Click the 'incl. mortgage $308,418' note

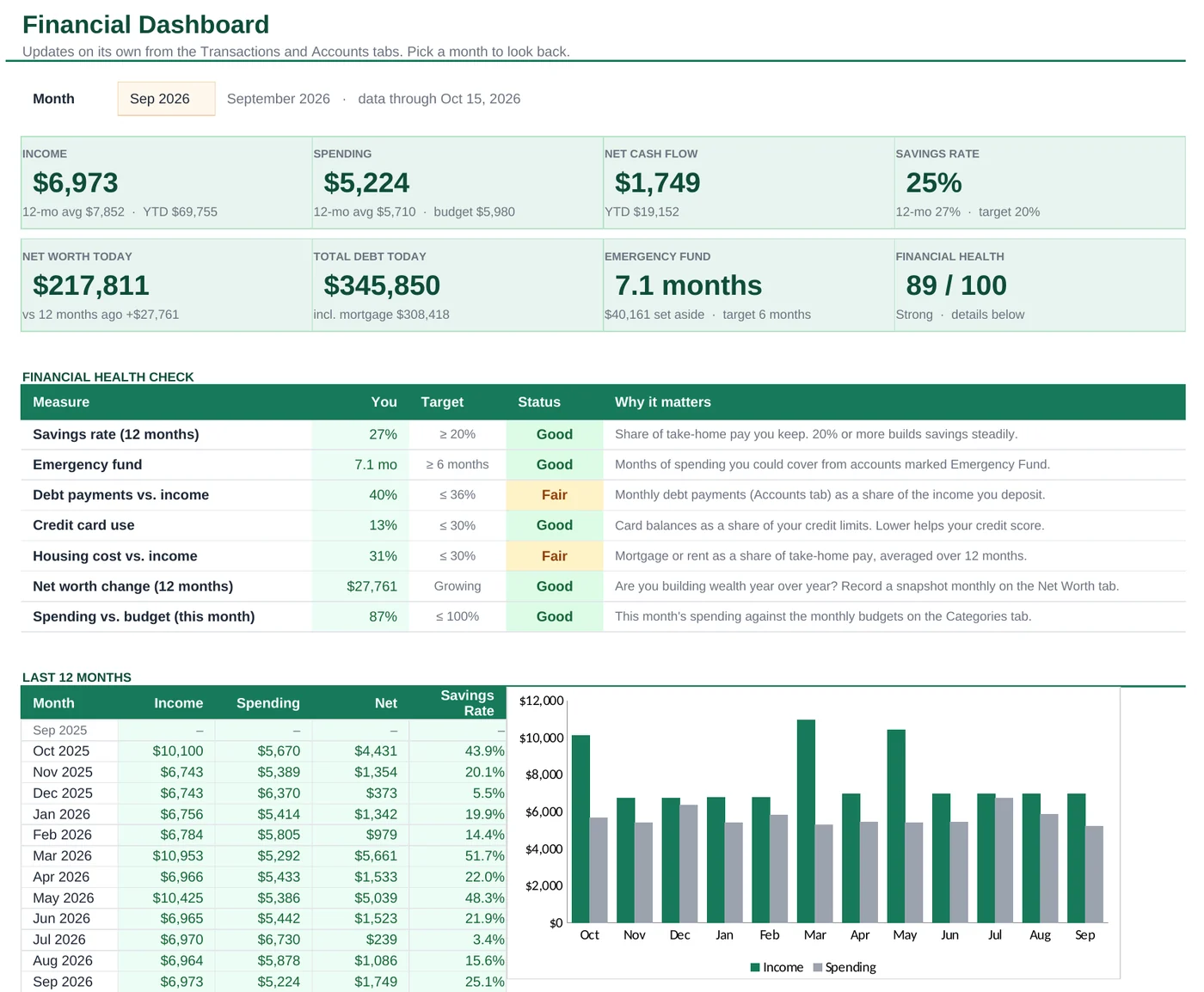(381, 315)
